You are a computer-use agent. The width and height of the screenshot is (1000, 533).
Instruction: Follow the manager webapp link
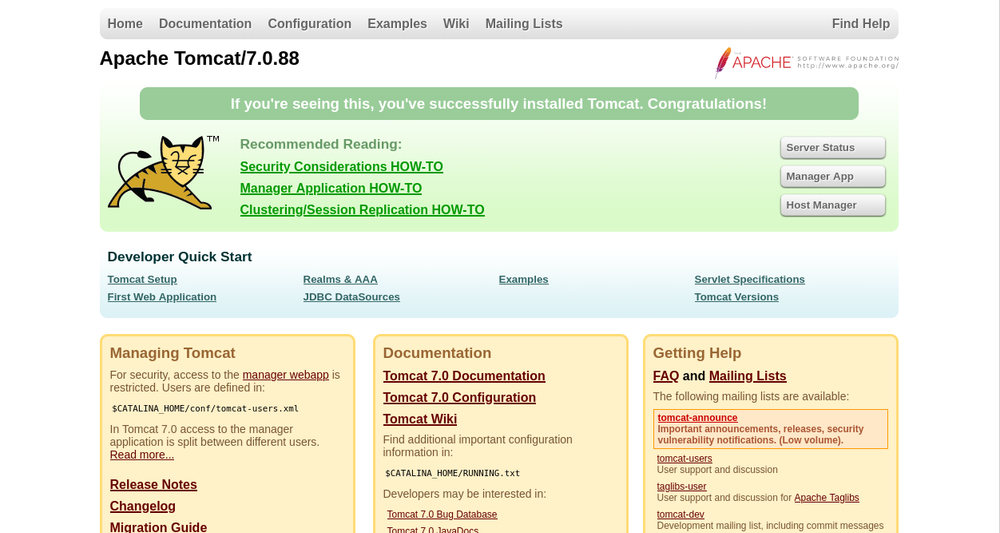[x=286, y=375]
